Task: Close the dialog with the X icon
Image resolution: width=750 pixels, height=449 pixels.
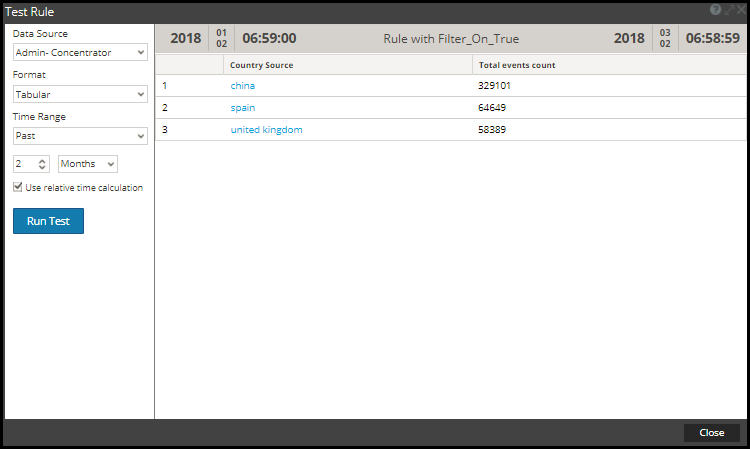Action: pos(741,10)
